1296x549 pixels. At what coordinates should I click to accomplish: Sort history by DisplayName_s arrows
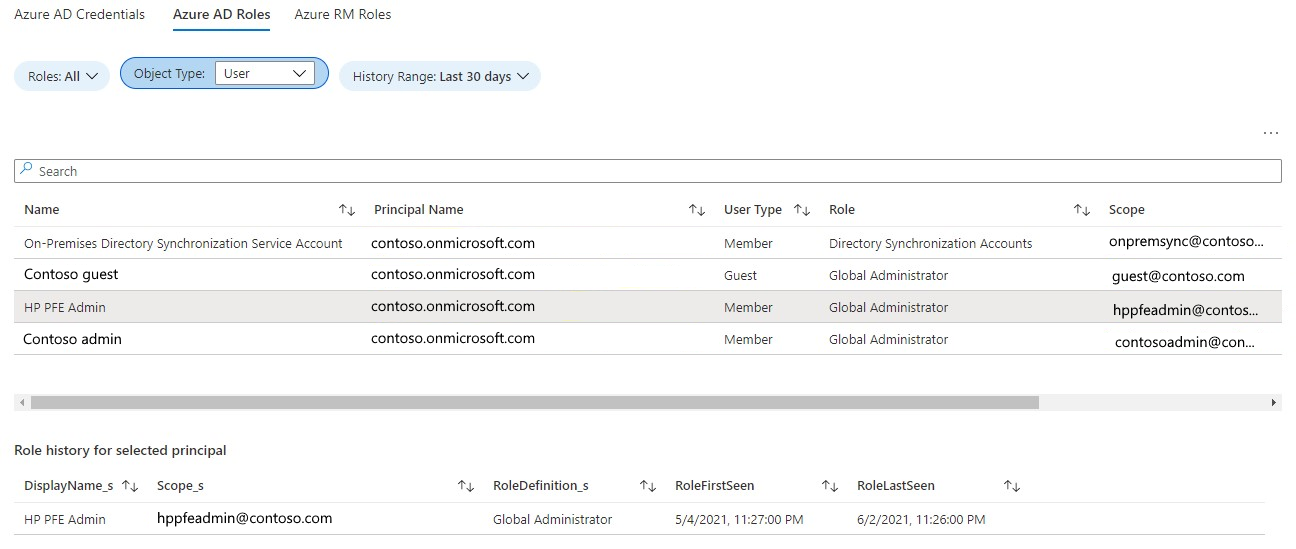[x=130, y=486]
